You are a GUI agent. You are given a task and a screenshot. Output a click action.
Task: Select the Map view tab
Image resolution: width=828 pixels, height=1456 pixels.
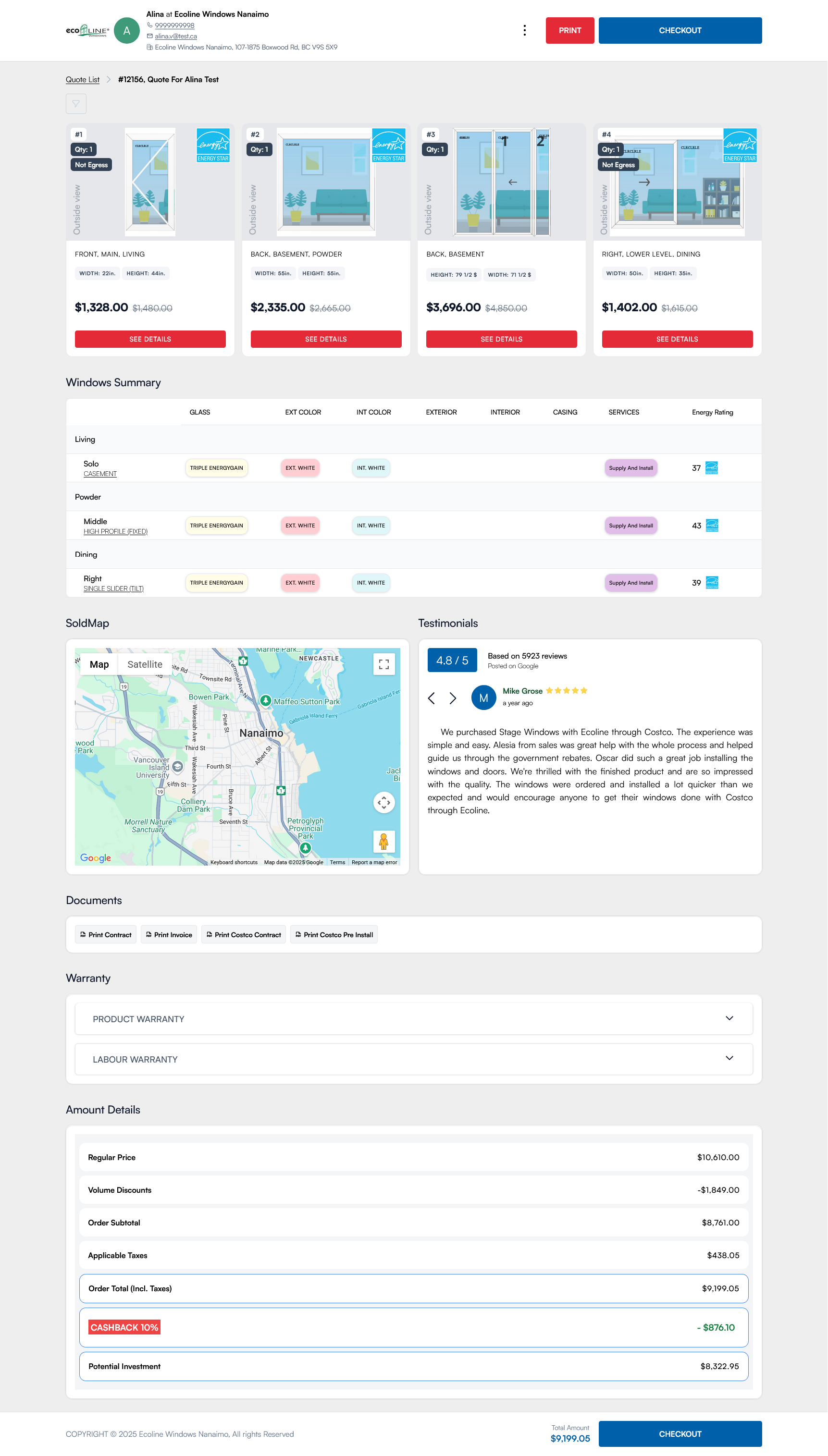point(99,664)
